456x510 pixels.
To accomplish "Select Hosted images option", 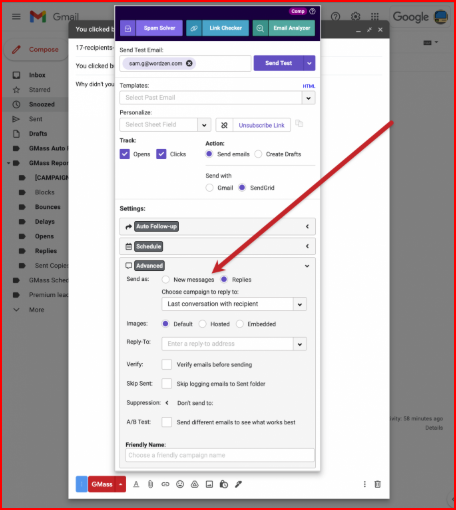I will pos(202,324).
